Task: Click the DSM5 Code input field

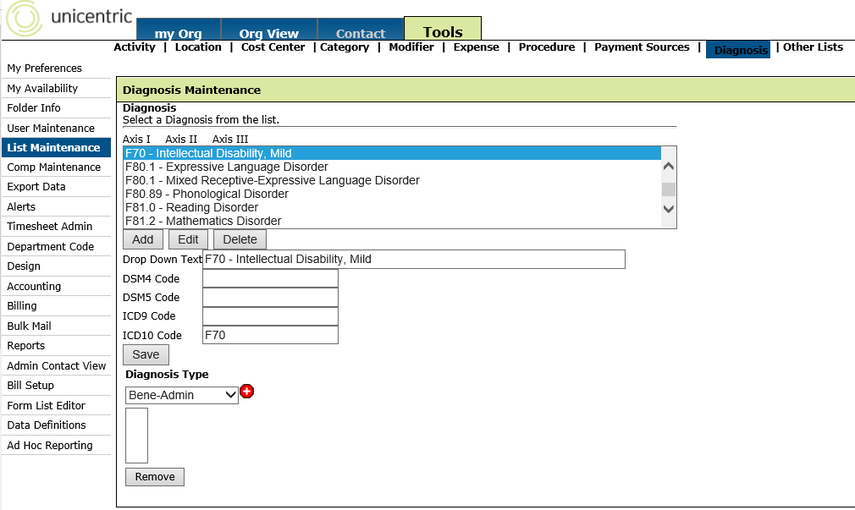Action: click(x=270, y=297)
